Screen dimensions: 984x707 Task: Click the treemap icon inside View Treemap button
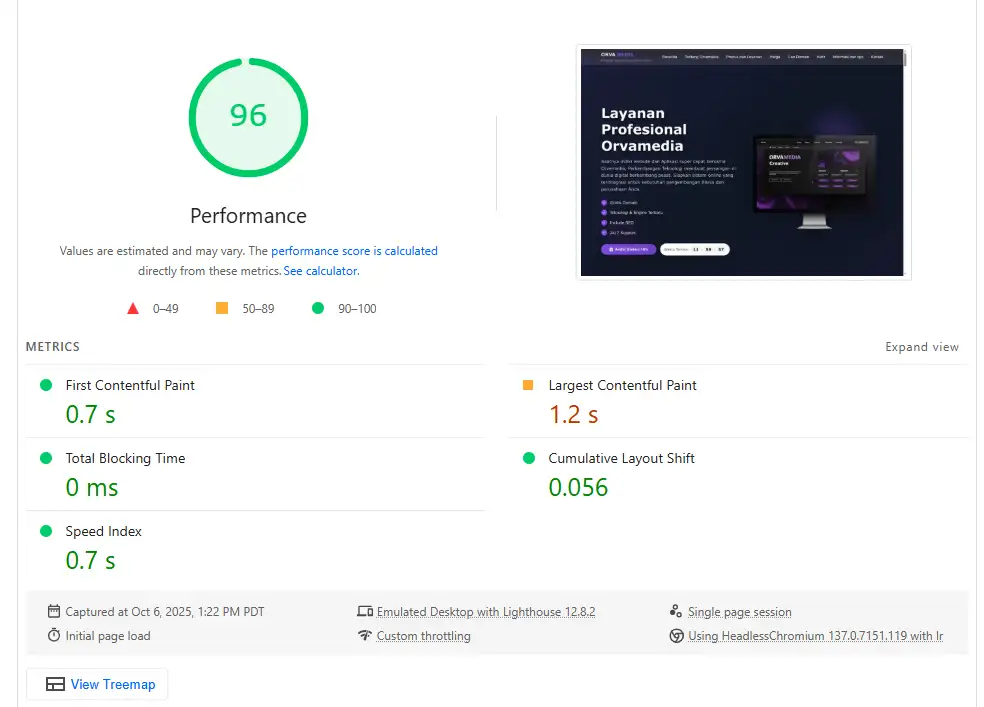tap(56, 684)
